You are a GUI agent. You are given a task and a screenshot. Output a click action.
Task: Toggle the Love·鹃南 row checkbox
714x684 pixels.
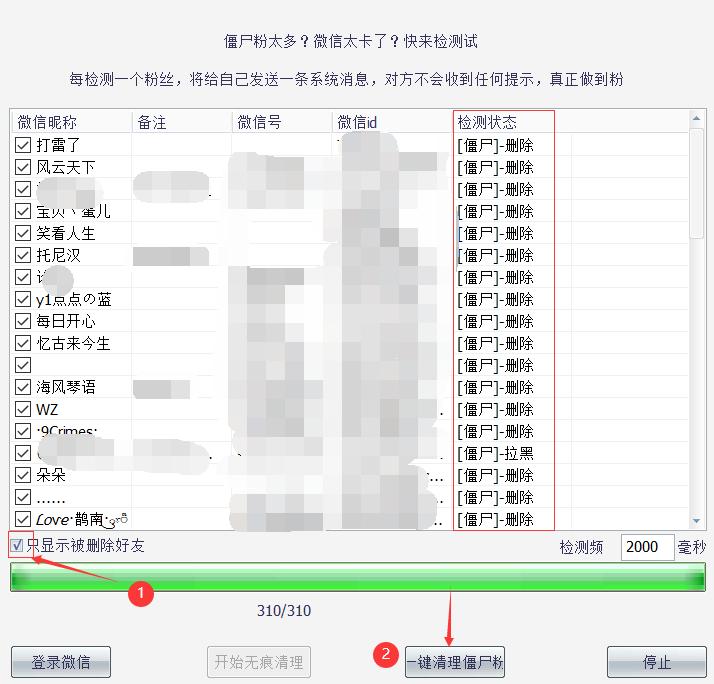pos(23,519)
